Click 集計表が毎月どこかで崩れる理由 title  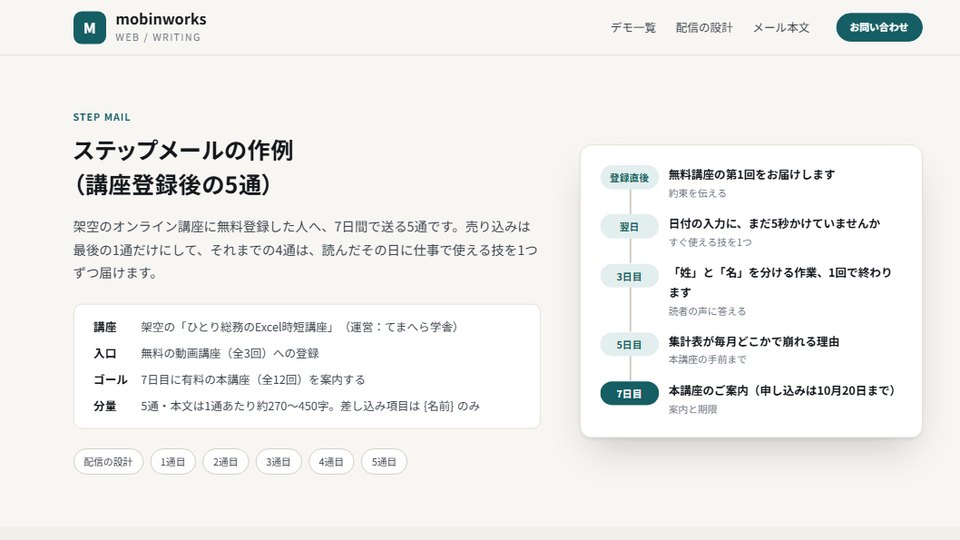click(x=754, y=342)
